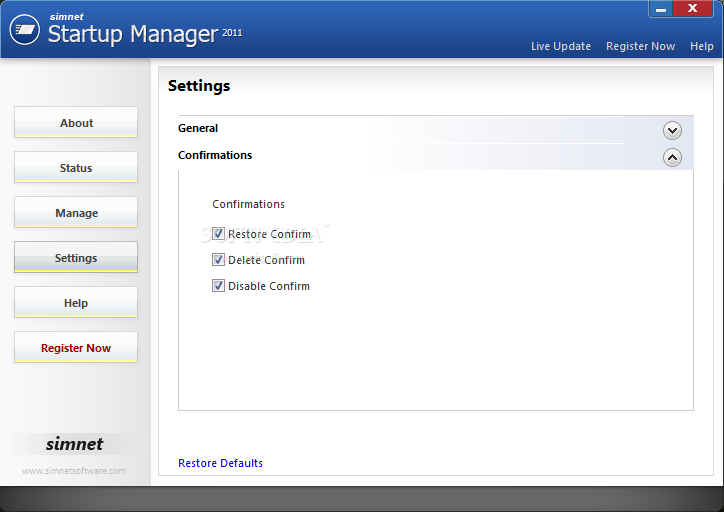Visit www.simnetsoftware.com link
The image size is (724, 512).
[74, 471]
